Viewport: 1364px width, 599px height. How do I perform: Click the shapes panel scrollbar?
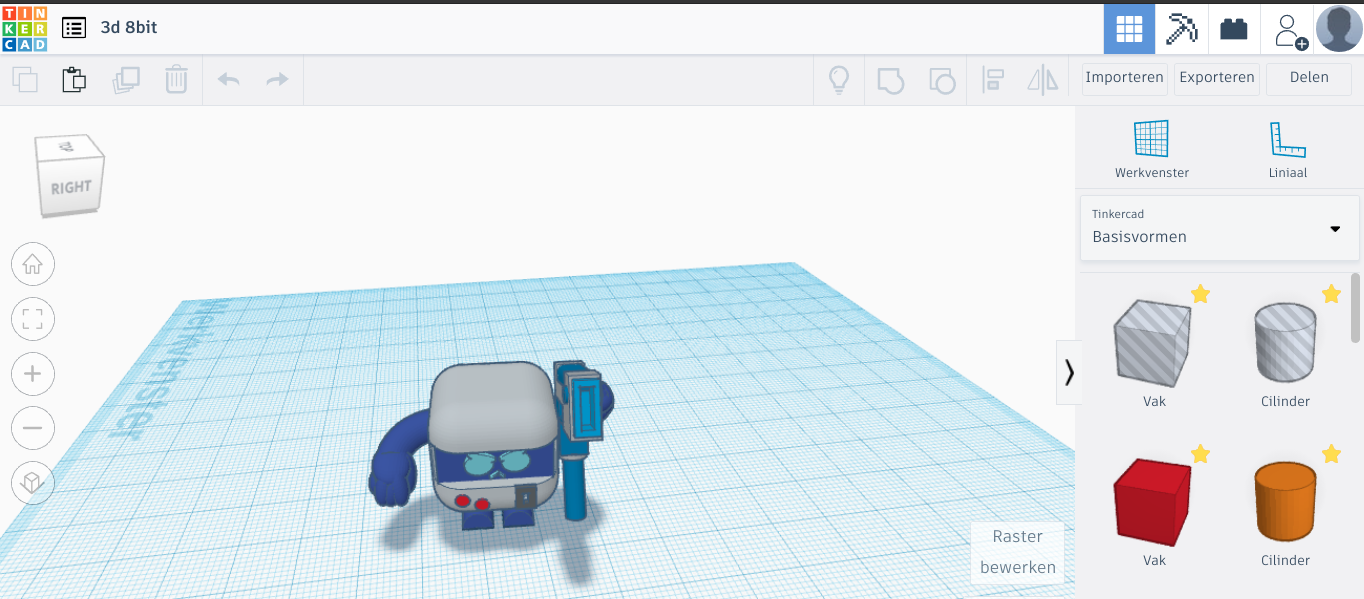point(1355,308)
